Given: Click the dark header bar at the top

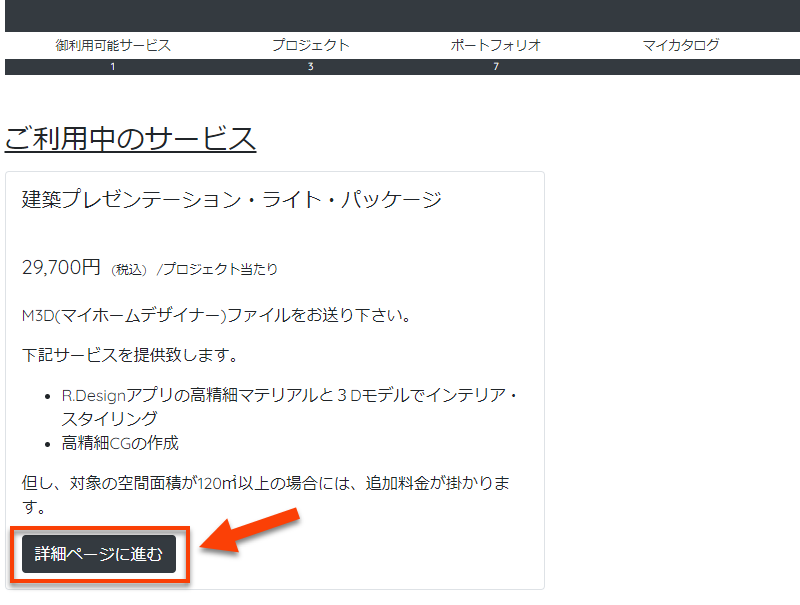Looking at the screenshot, I should pos(400,15).
